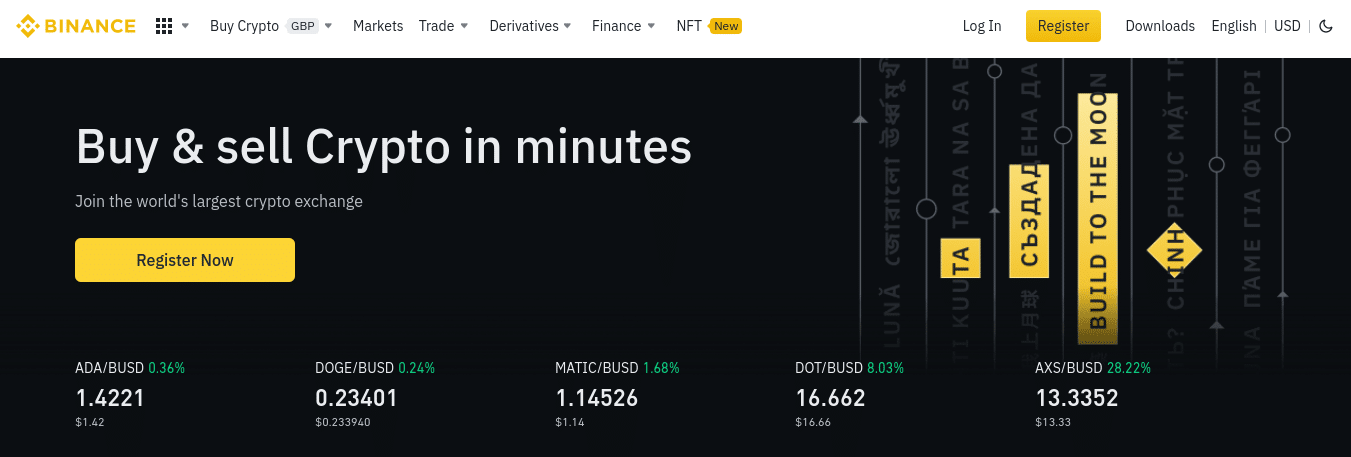
Task: Open the Downloads page
Action: (x=1160, y=26)
